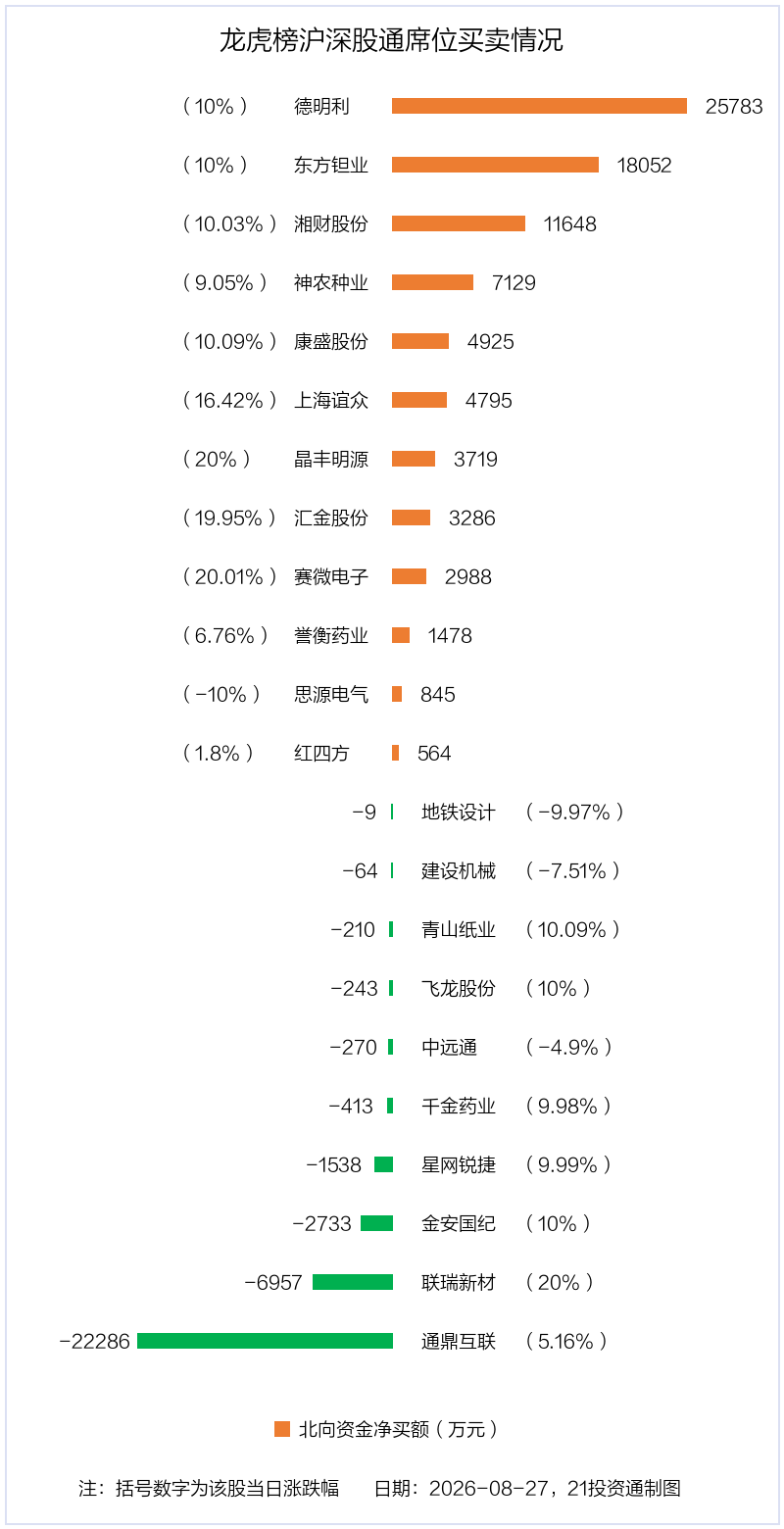Click the 地铁设计 stock label

459,812
